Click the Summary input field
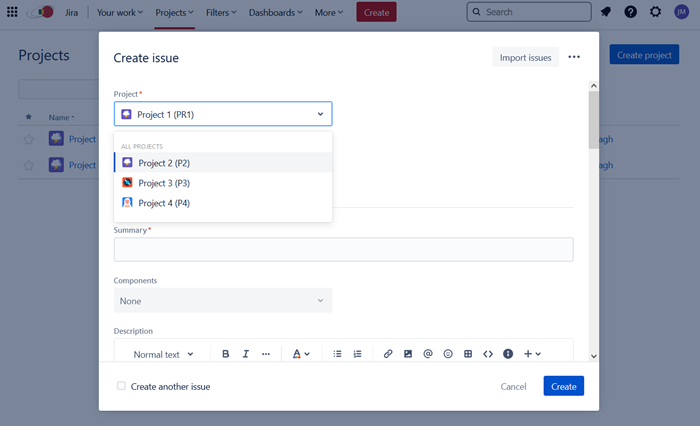Viewport: 700px width, 426px height. click(343, 249)
